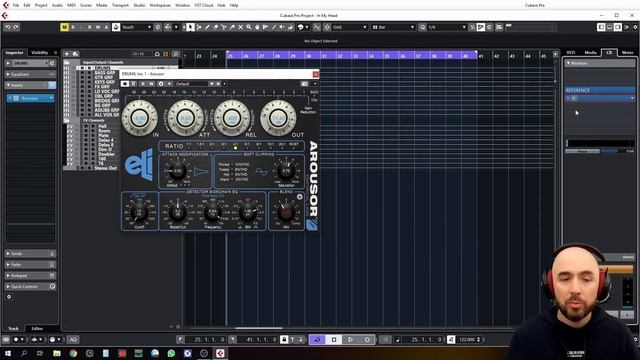Select the Zoom magnifier tool
Image resolution: width=640 pixels, height=360 pixels.
click(249, 27)
